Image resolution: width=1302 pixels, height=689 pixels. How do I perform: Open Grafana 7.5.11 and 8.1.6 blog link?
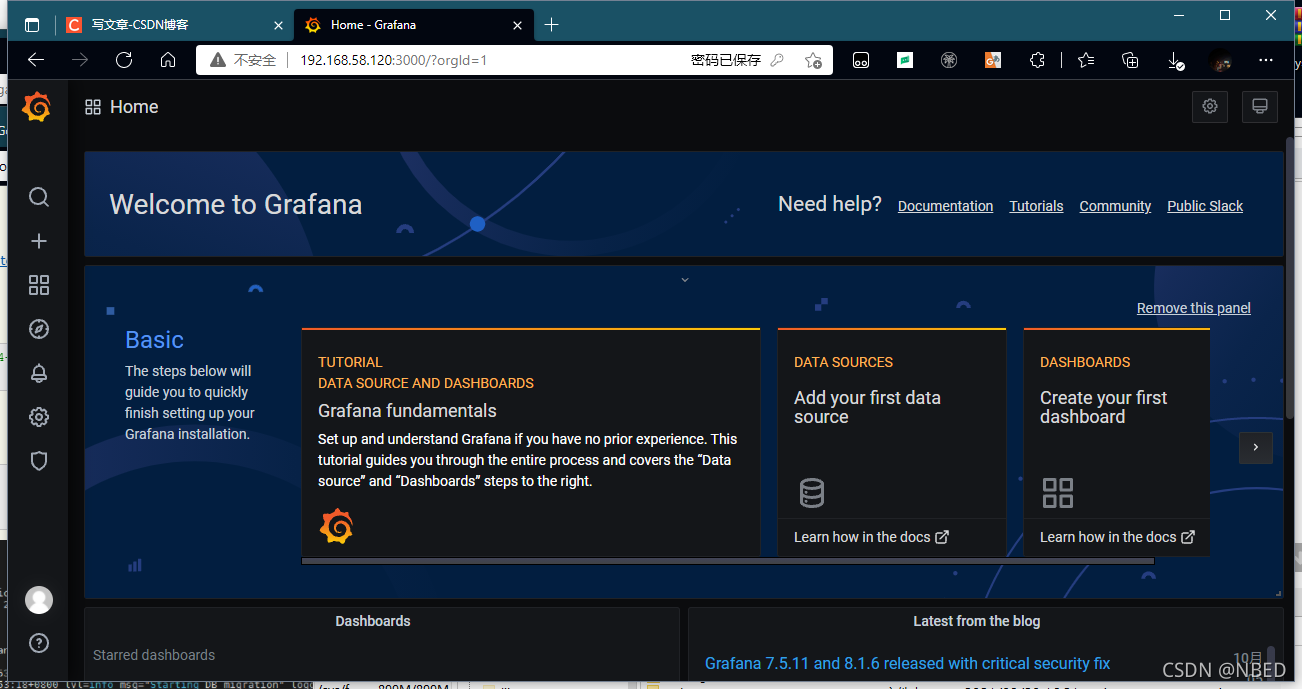[907, 663]
